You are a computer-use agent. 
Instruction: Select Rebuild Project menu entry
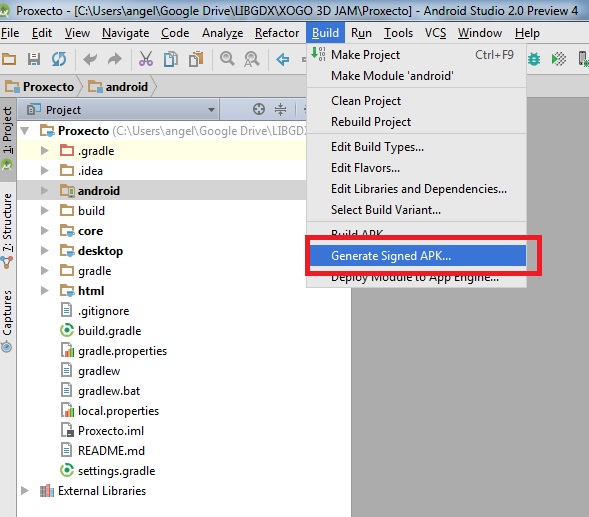click(x=416, y=122)
